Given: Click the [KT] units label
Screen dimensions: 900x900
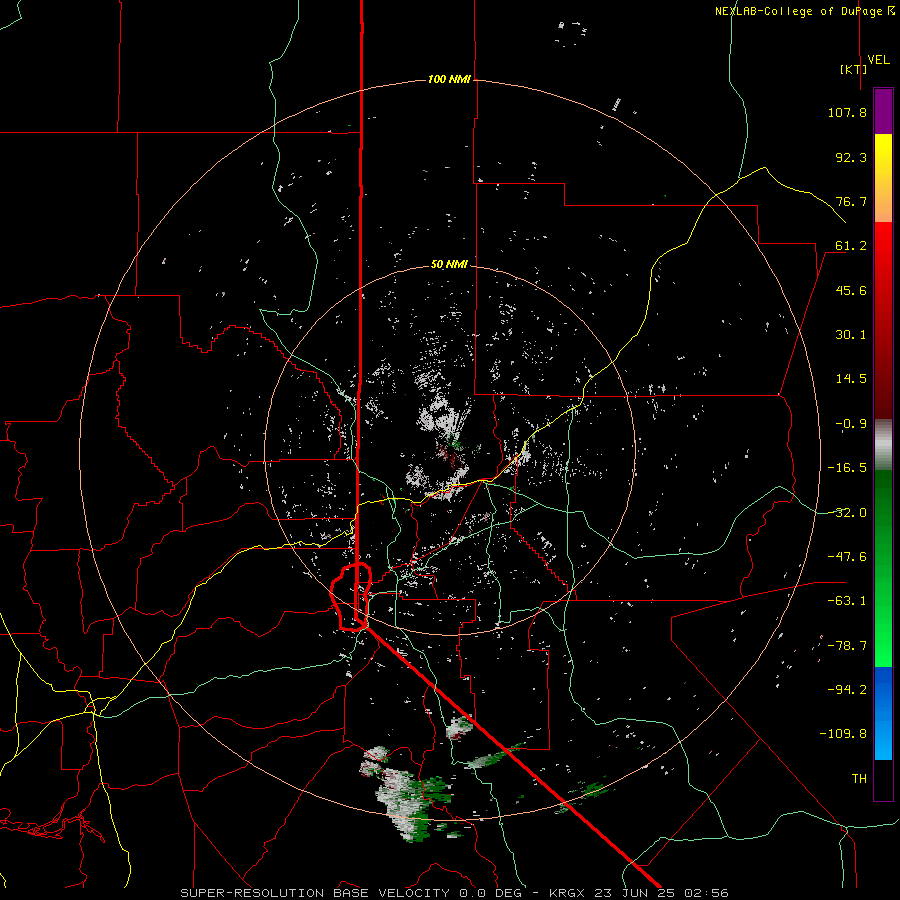Looking at the screenshot, I should point(853,69).
